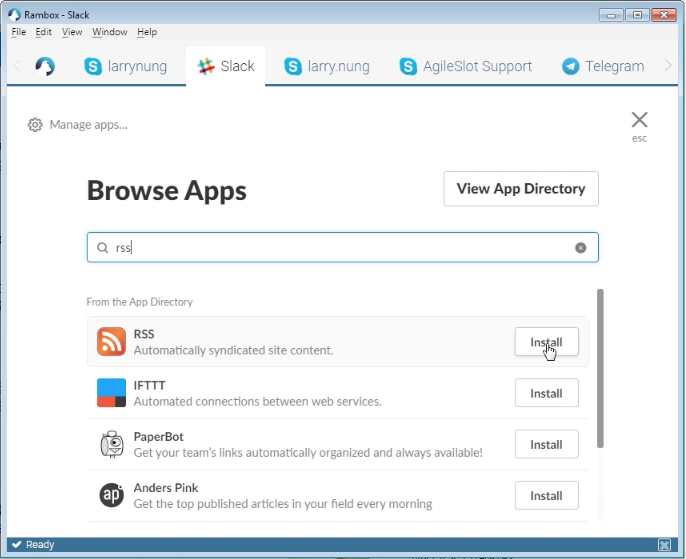Click the Manage apps gear icon
The image size is (686, 559).
tap(35, 125)
